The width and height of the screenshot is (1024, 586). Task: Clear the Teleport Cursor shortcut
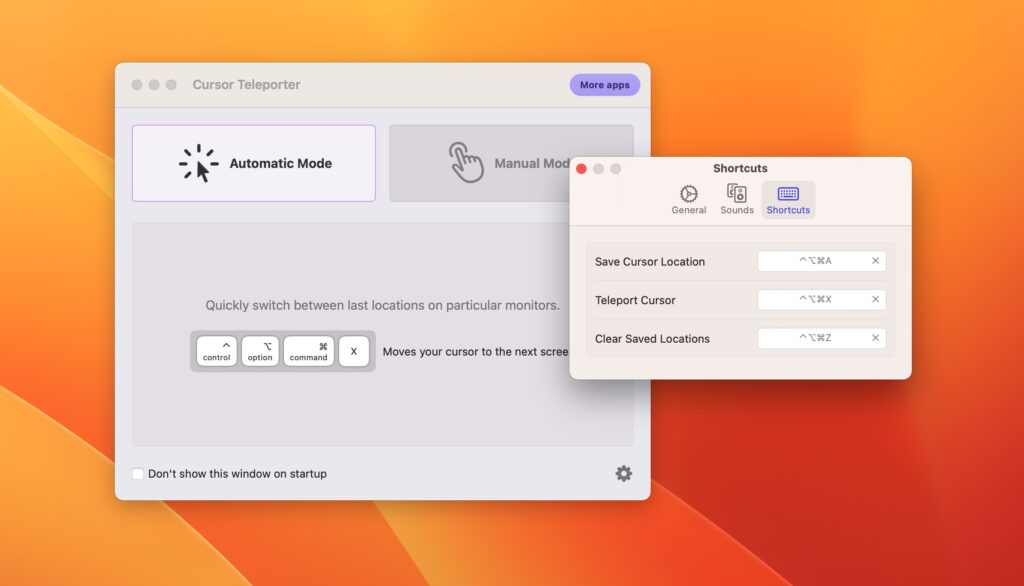877,299
